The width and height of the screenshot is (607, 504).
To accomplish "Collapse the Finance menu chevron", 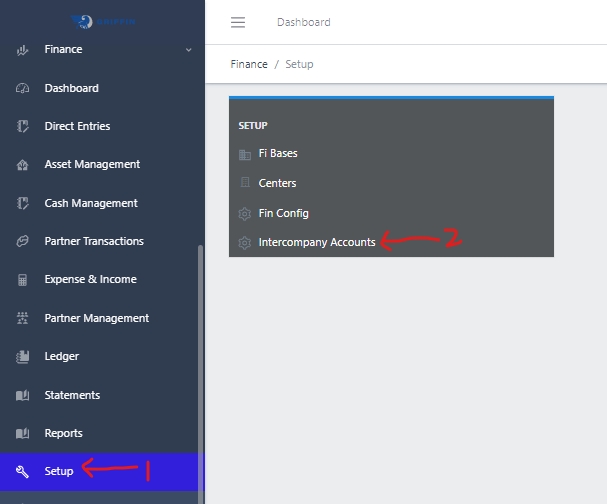I will point(189,50).
